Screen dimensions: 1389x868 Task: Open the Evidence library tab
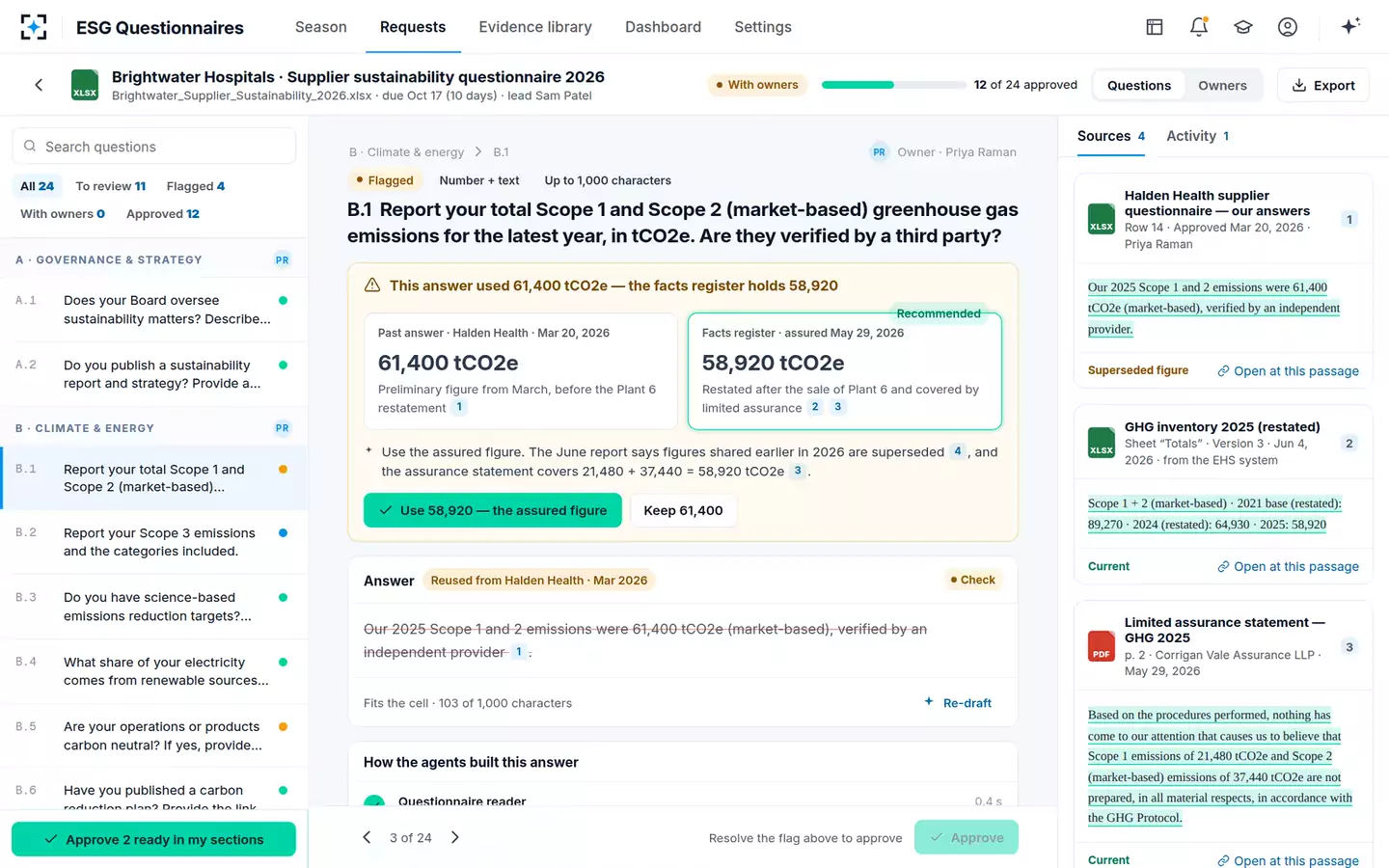[x=535, y=27]
